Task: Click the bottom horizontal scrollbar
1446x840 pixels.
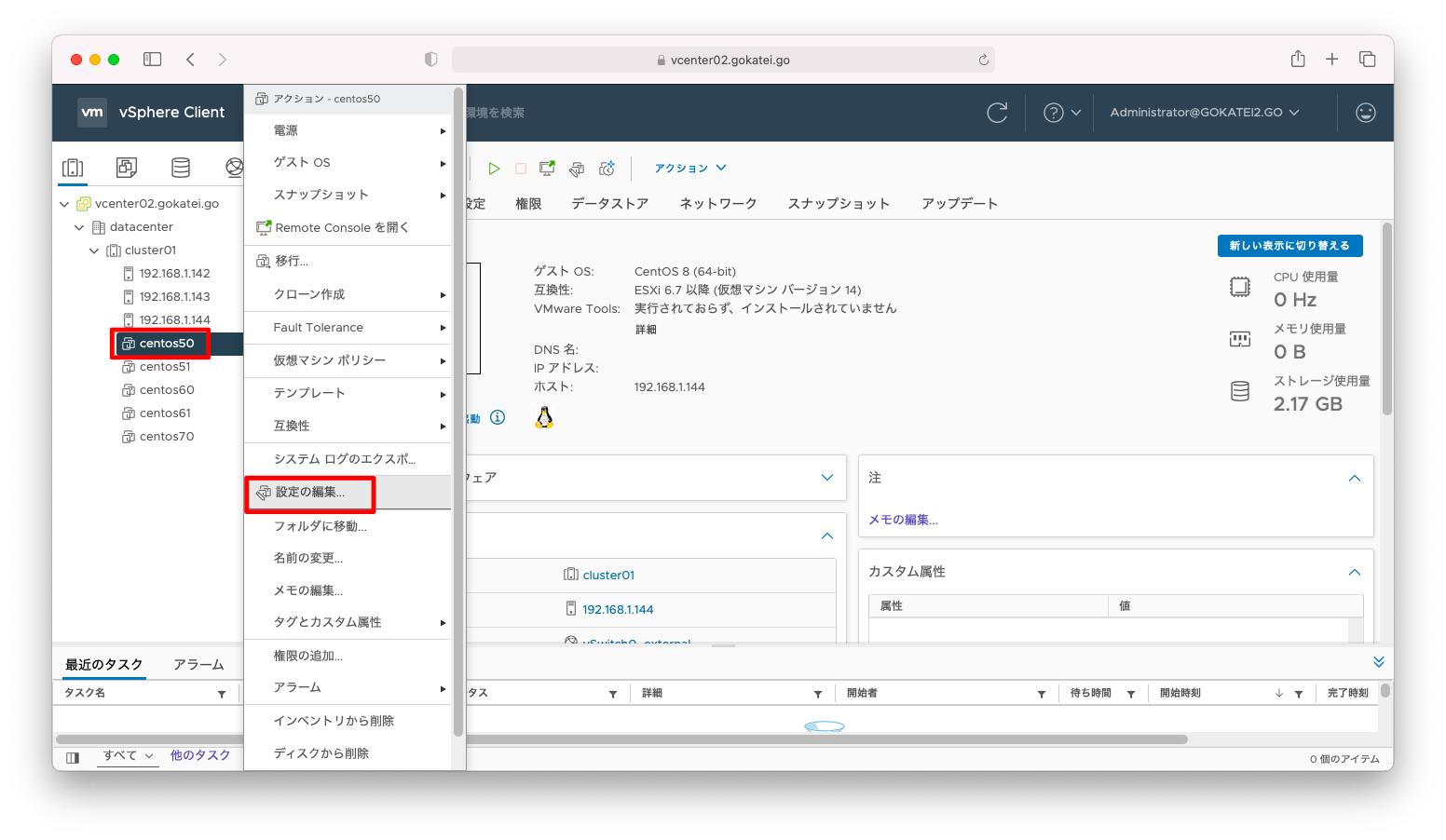Action: click(621, 739)
